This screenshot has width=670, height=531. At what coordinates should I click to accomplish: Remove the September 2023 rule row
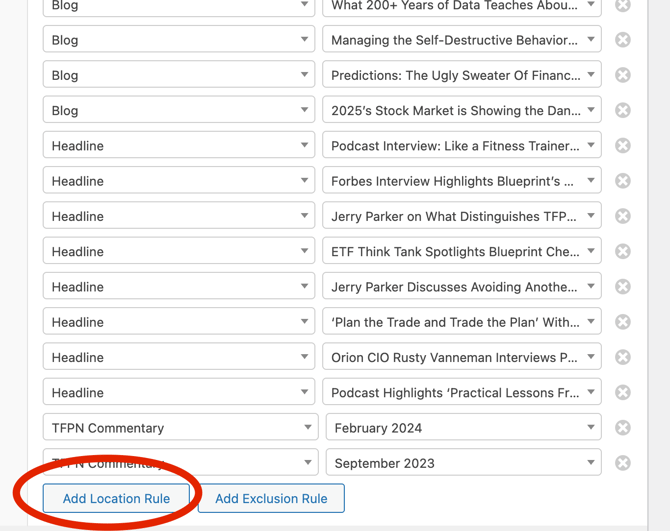click(x=622, y=463)
